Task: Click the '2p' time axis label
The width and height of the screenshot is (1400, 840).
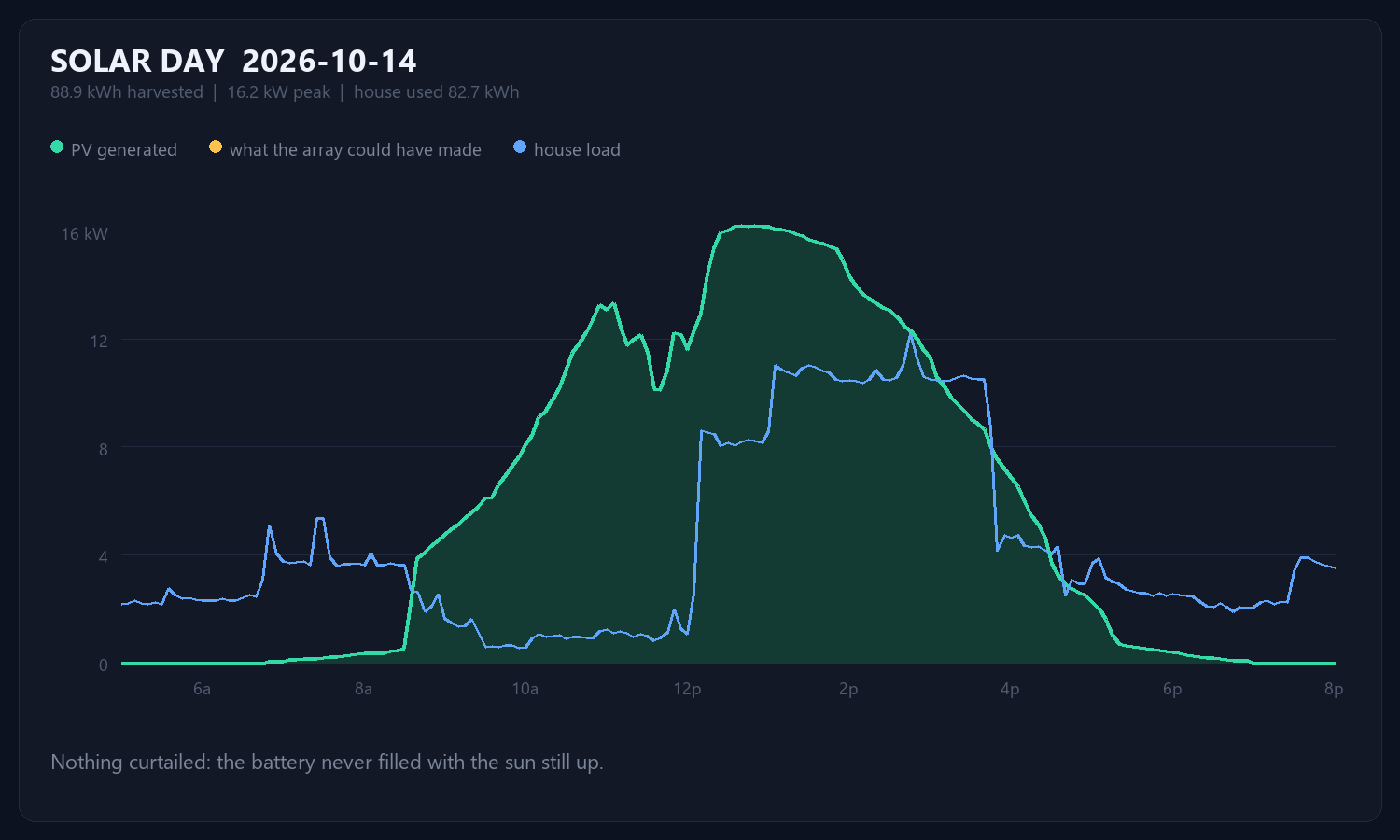Action: (848, 689)
